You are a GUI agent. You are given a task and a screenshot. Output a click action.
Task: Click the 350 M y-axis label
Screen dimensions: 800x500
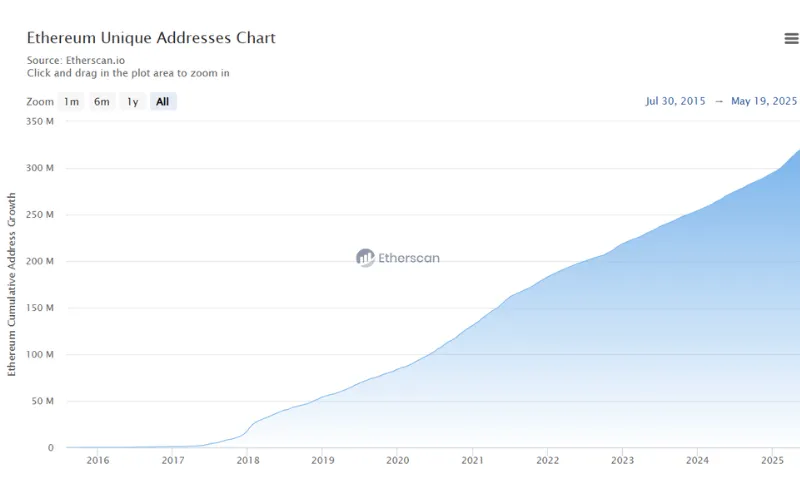click(x=40, y=121)
